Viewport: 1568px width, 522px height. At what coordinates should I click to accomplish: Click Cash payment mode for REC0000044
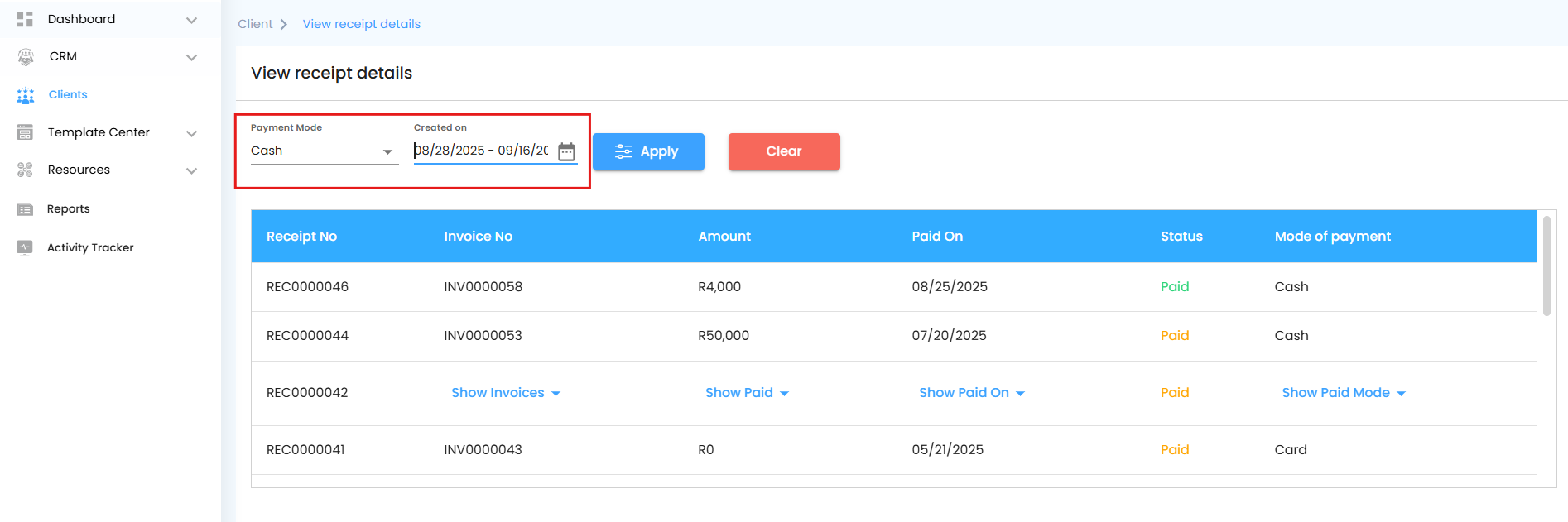pos(1291,335)
